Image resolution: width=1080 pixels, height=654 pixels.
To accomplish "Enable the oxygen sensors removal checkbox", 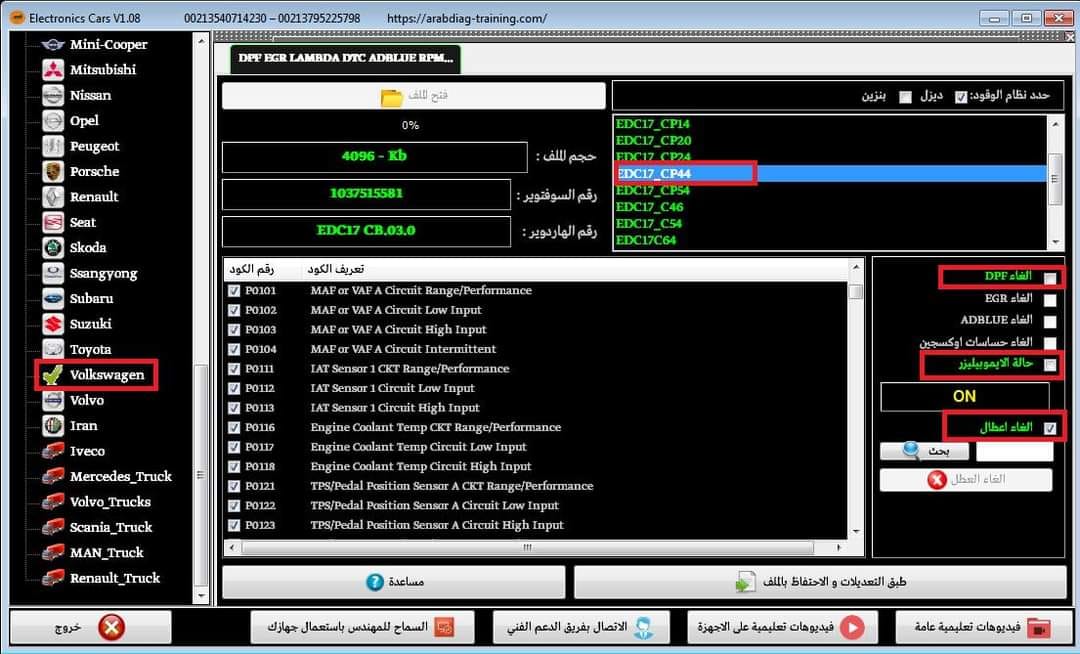I will [1050, 343].
